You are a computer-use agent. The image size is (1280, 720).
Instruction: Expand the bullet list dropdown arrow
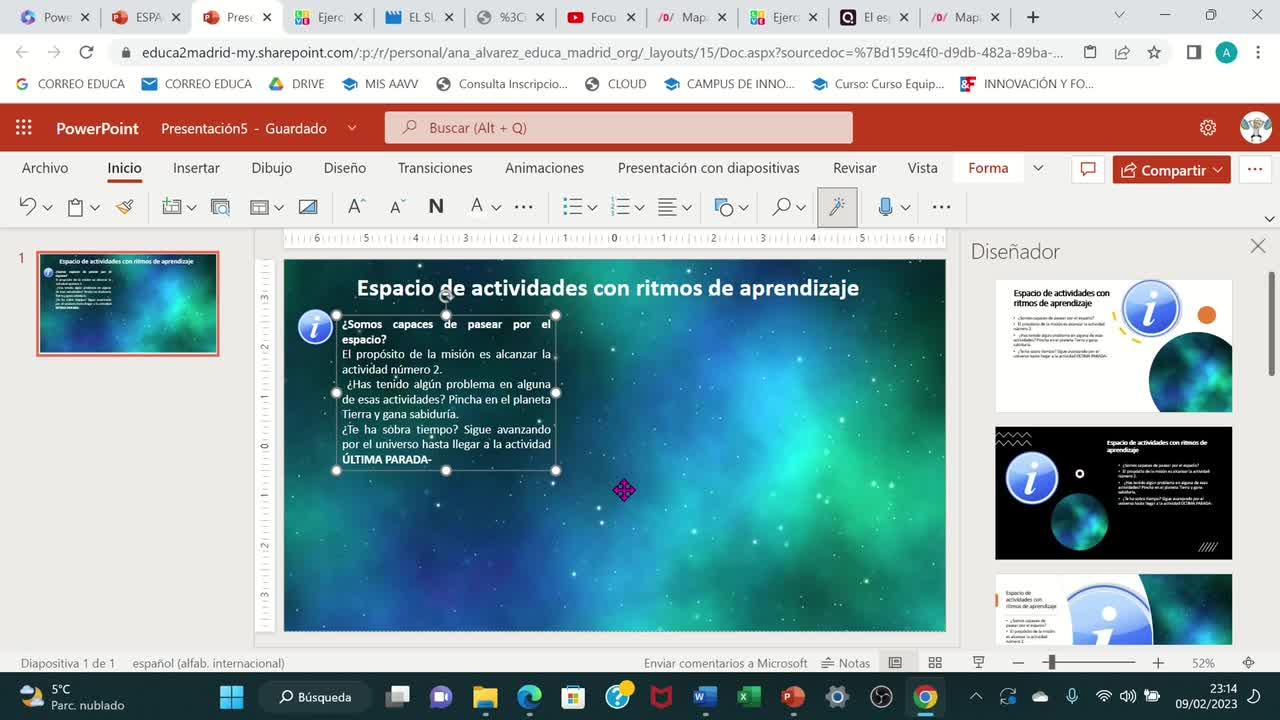pyautogui.click(x=593, y=208)
